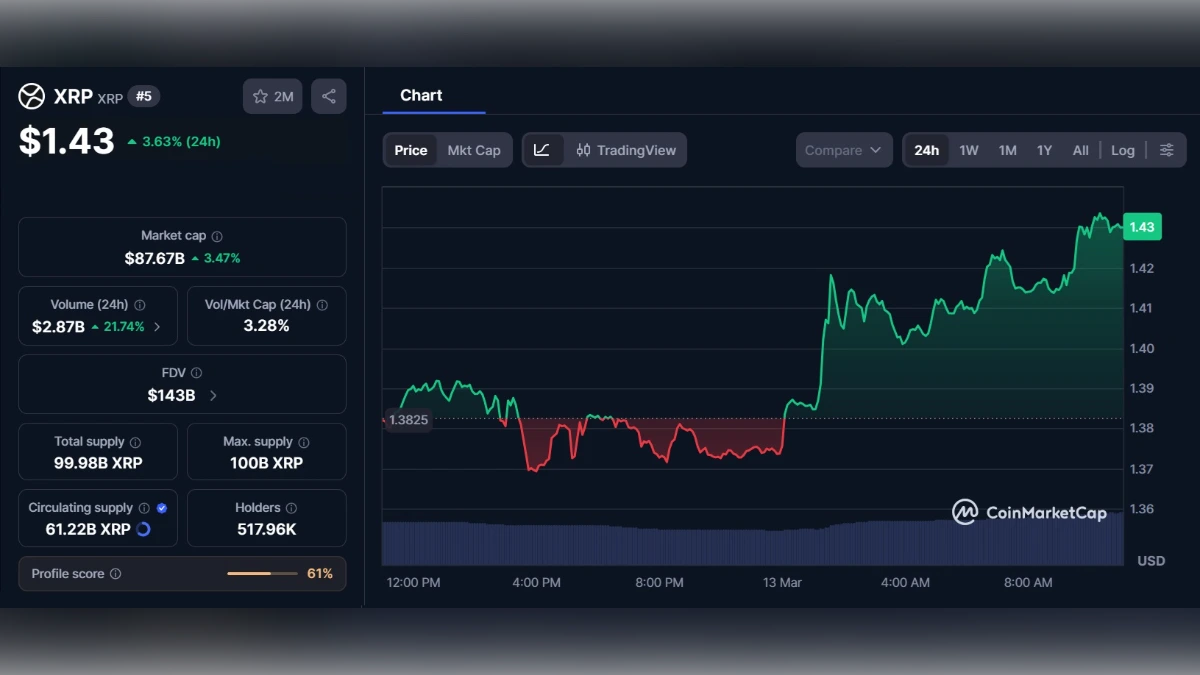Click the Profile score progress bar
This screenshot has width=1200, height=675.
pyautogui.click(x=263, y=574)
